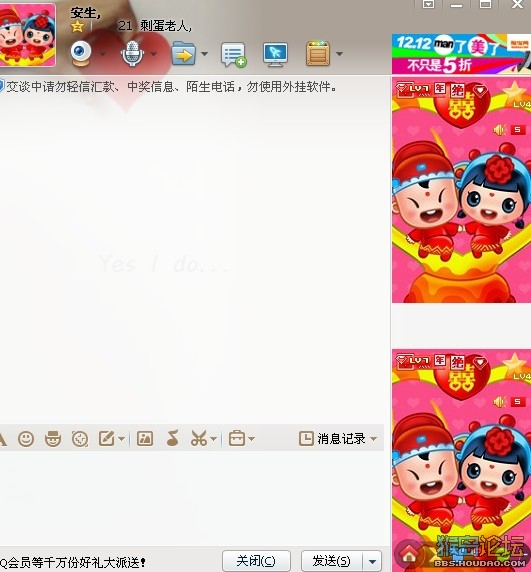Insert a picture using the image icon
Screen dimensions: 531x572
tap(145, 438)
